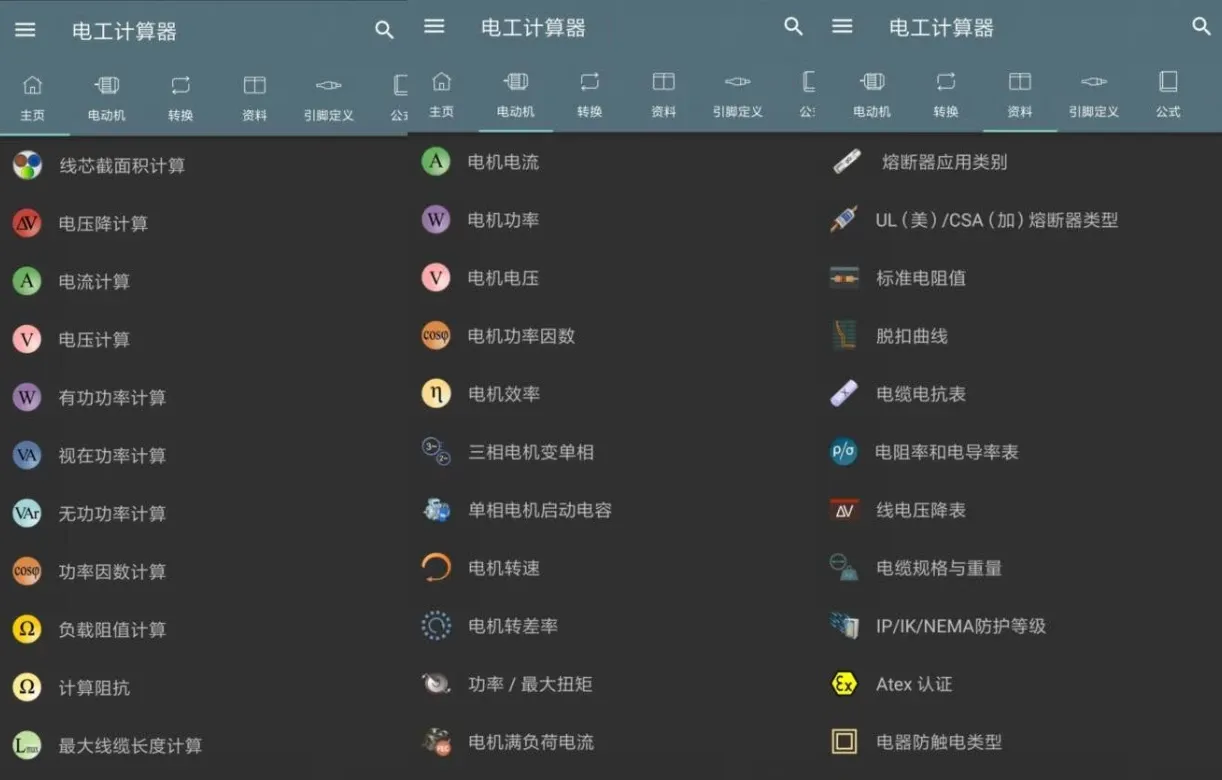Click 电工计算器 title in left screen
The height and width of the screenshot is (780, 1222).
[x=124, y=31]
